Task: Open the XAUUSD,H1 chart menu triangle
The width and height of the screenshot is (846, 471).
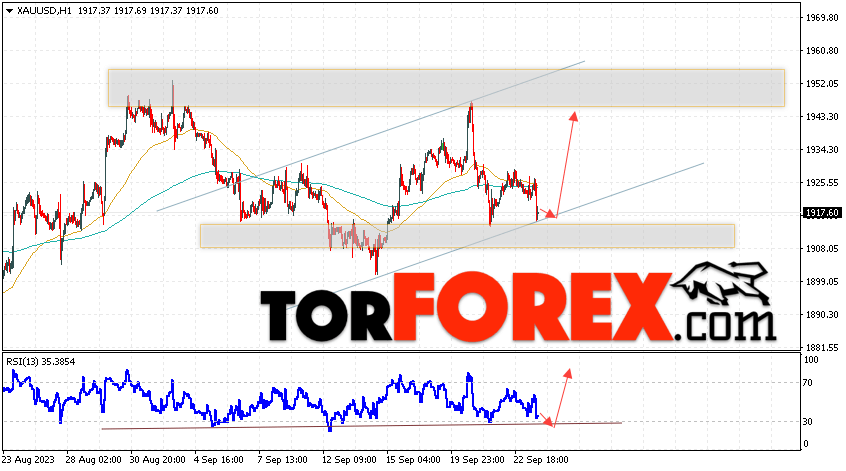Action: coord(9,11)
